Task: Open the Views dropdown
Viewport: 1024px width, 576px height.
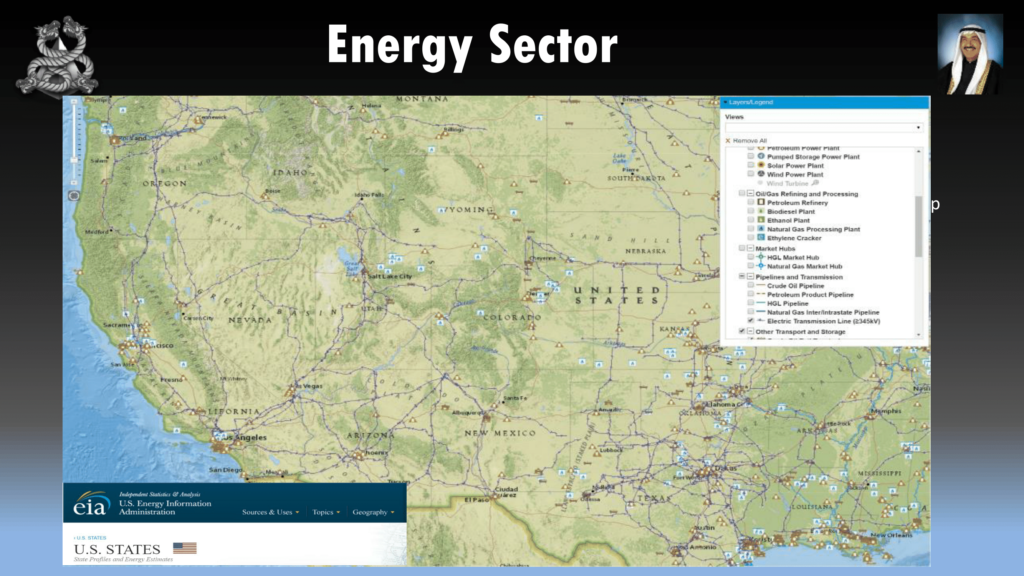Action: (x=824, y=127)
